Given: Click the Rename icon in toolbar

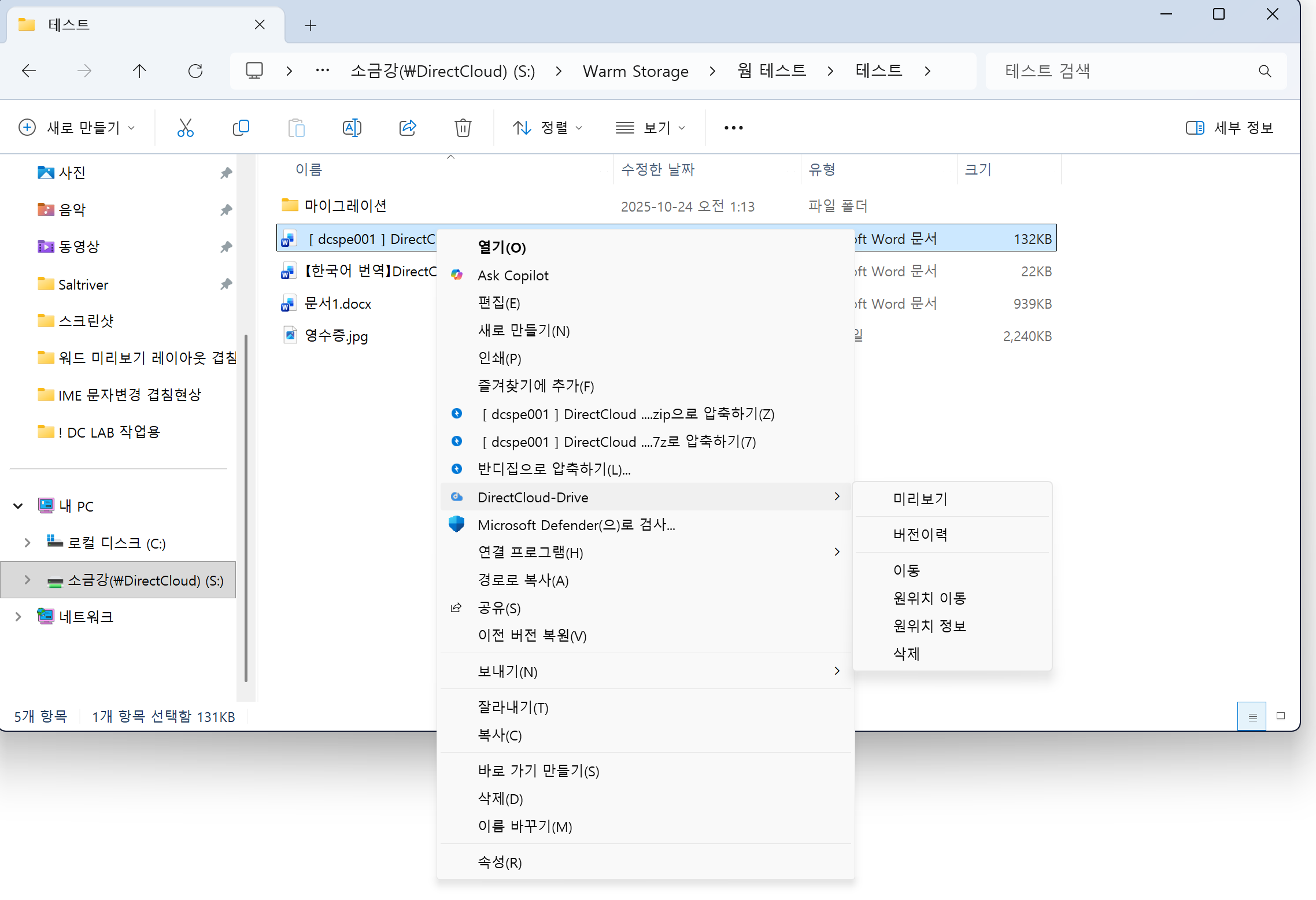Looking at the screenshot, I should (352, 128).
